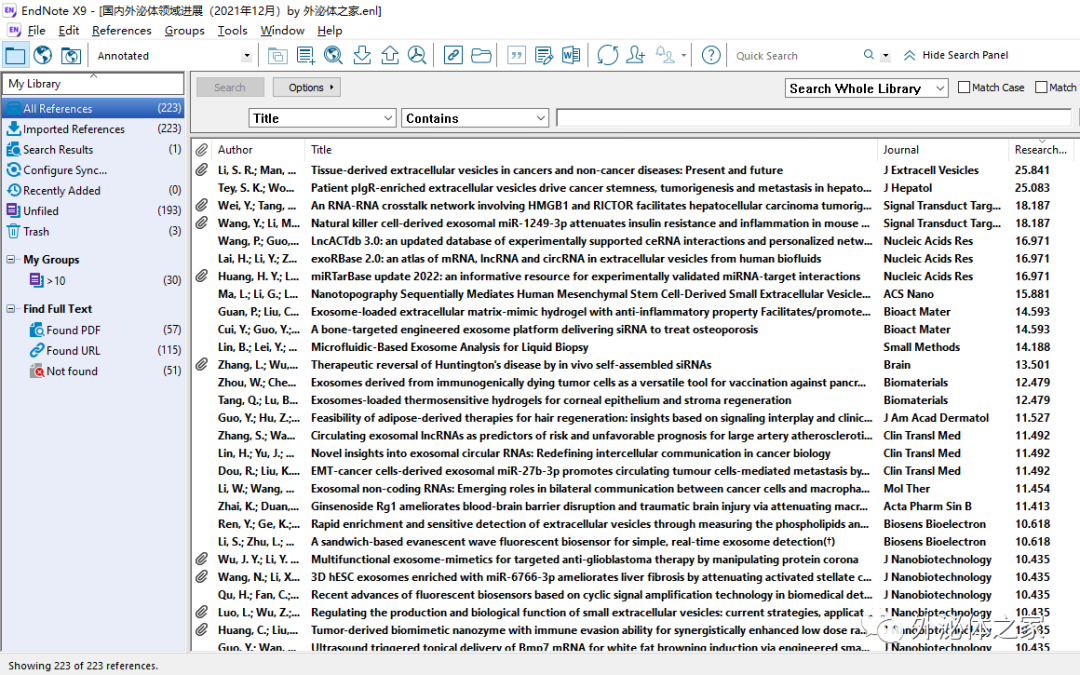Open Configure Sync in the sidebar
This screenshot has height=675, width=1080.
point(94,170)
